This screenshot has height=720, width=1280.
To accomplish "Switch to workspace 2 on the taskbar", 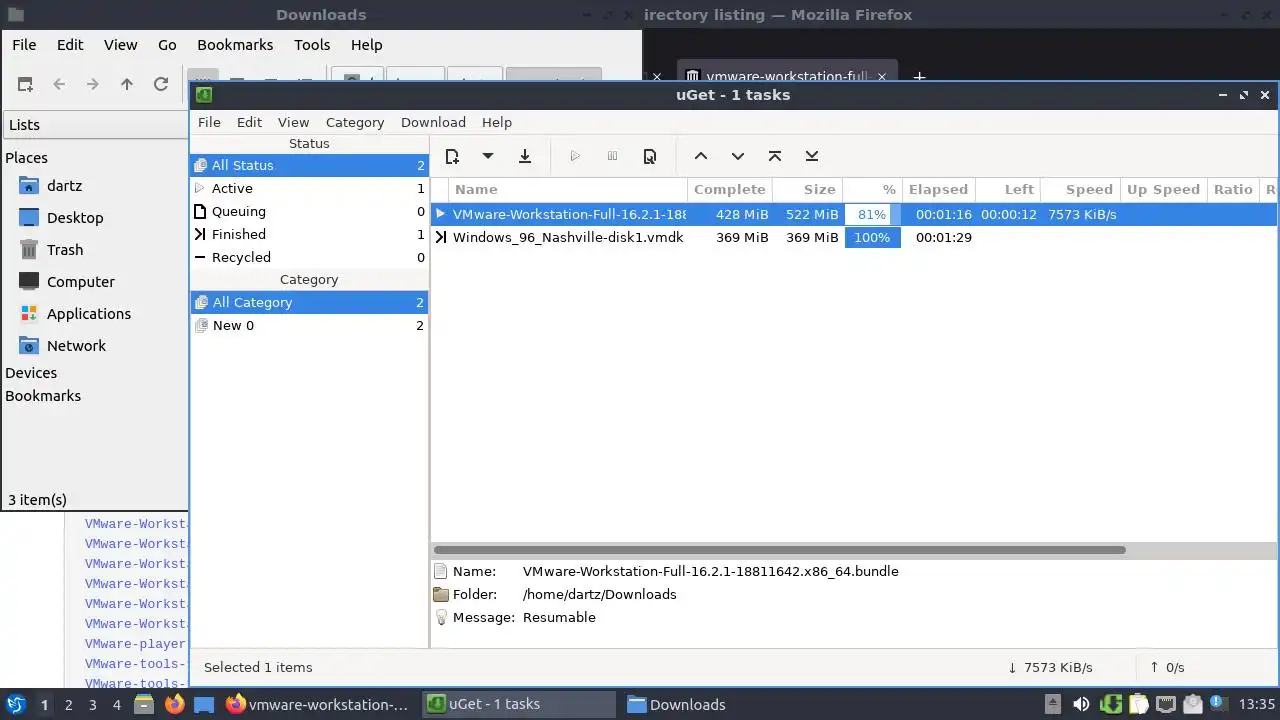I will pos(68,705).
